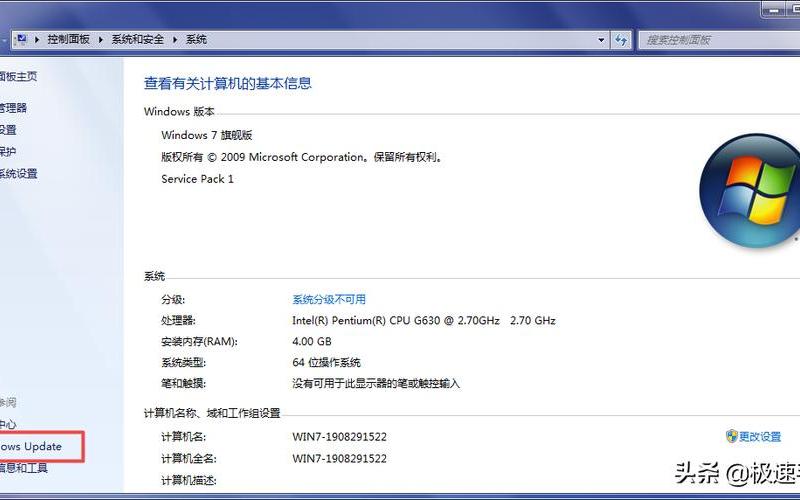The width and height of the screenshot is (800, 500).
Task: Go to 系统和安全 in the breadcrumb
Action: point(138,40)
